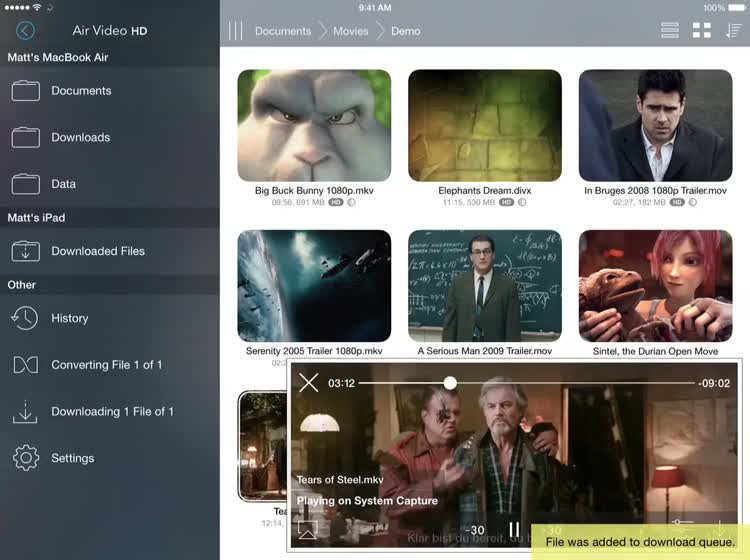
Task: Click the A Serious Man 2009 Trailer.mov name
Action: 485,351
